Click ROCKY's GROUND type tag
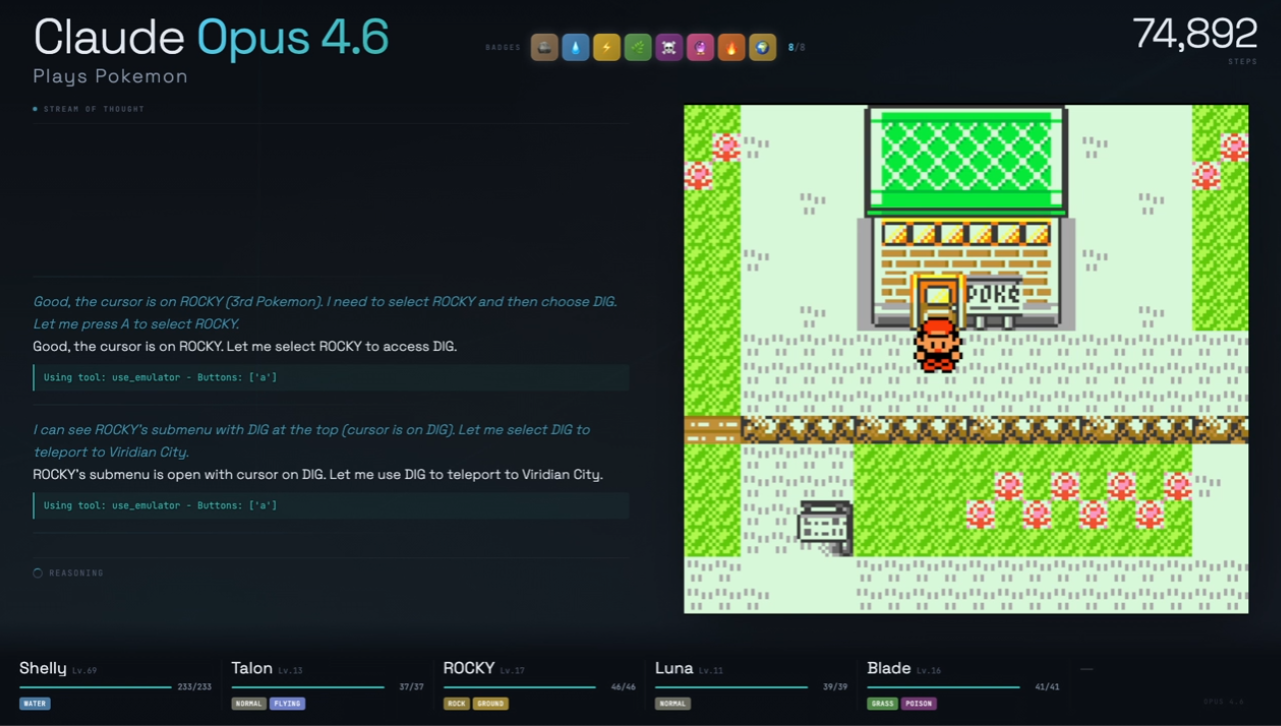The width and height of the screenshot is (1281, 726). click(491, 704)
